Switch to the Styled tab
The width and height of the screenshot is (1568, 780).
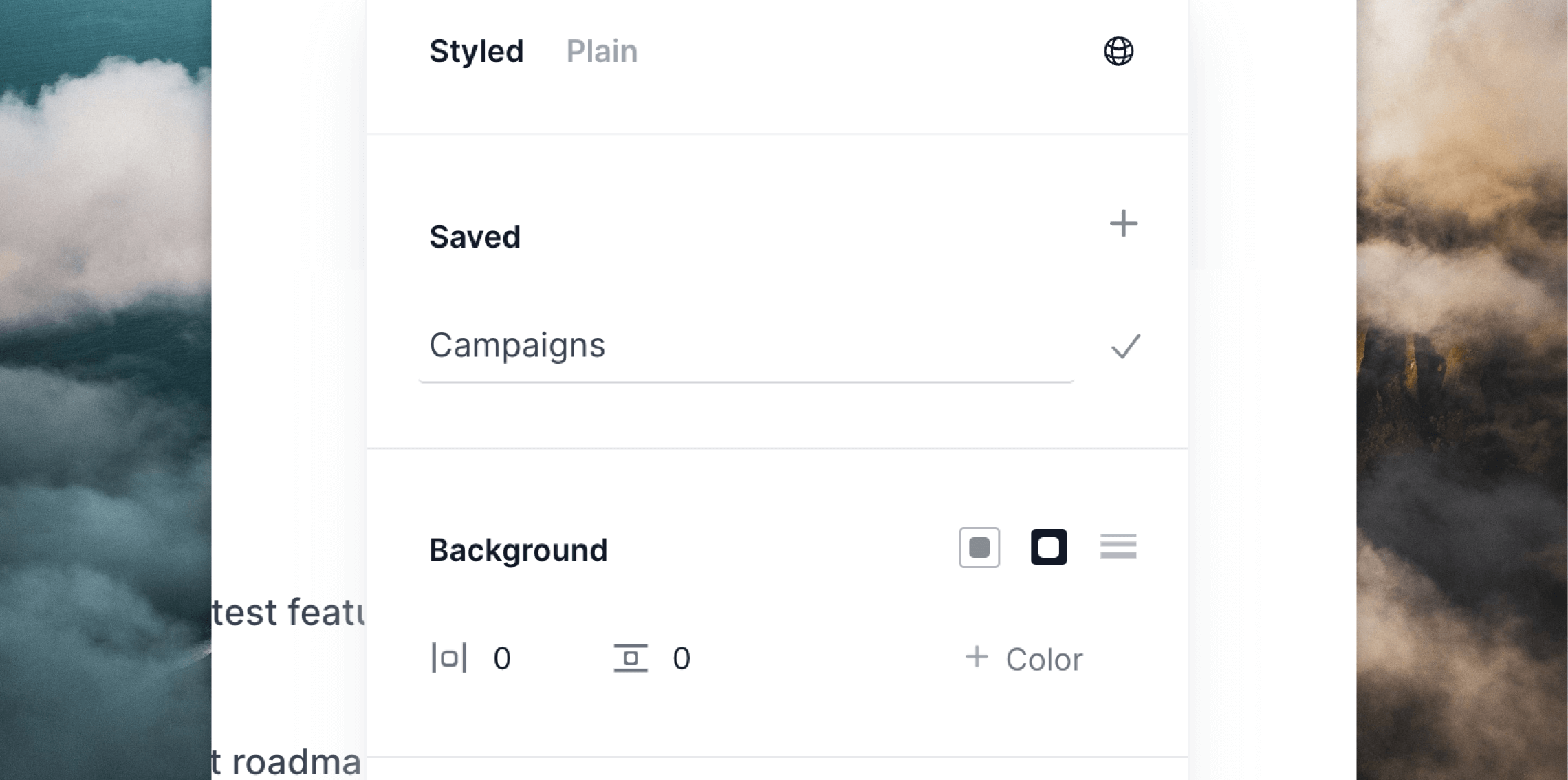coord(476,52)
